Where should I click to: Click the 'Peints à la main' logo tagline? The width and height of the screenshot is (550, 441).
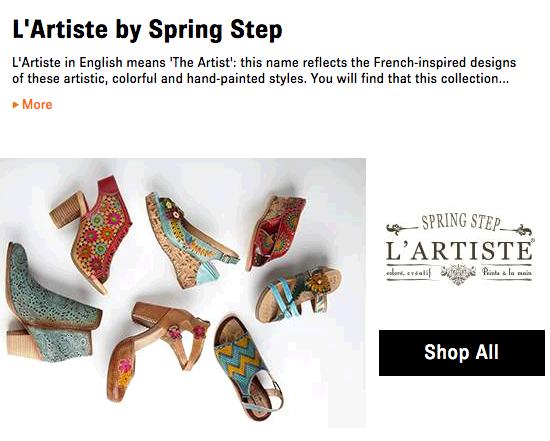pyautogui.click(x=507, y=272)
